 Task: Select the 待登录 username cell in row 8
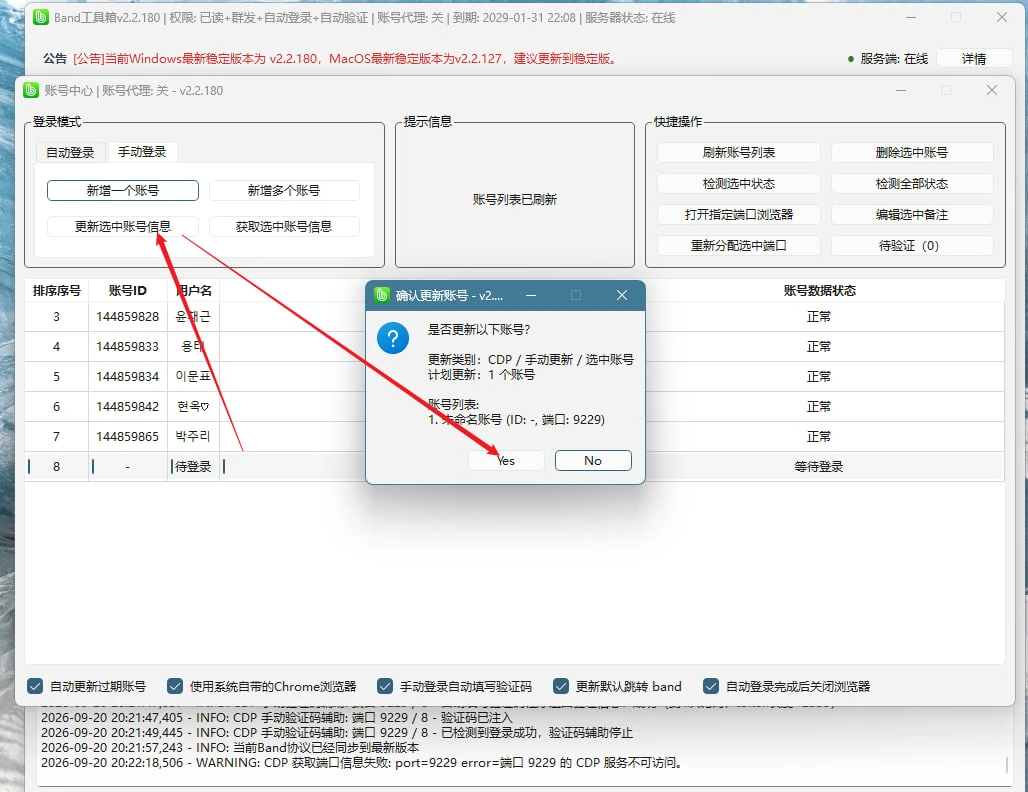click(193, 466)
